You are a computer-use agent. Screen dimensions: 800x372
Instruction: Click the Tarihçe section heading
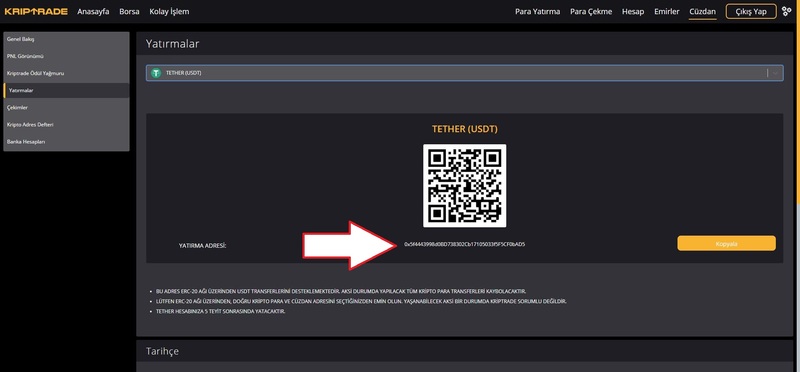click(162, 352)
